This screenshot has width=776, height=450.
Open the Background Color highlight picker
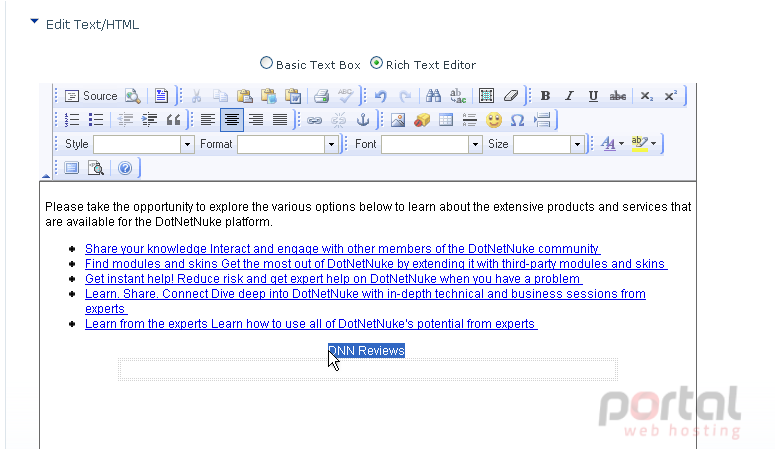[x=643, y=144]
